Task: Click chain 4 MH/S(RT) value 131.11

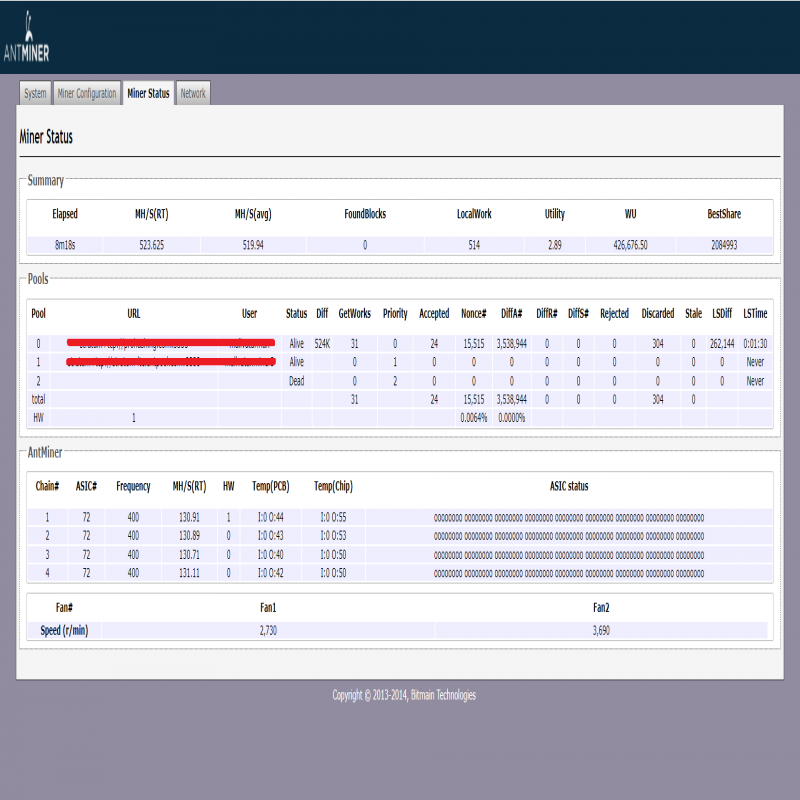Action: point(187,573)
